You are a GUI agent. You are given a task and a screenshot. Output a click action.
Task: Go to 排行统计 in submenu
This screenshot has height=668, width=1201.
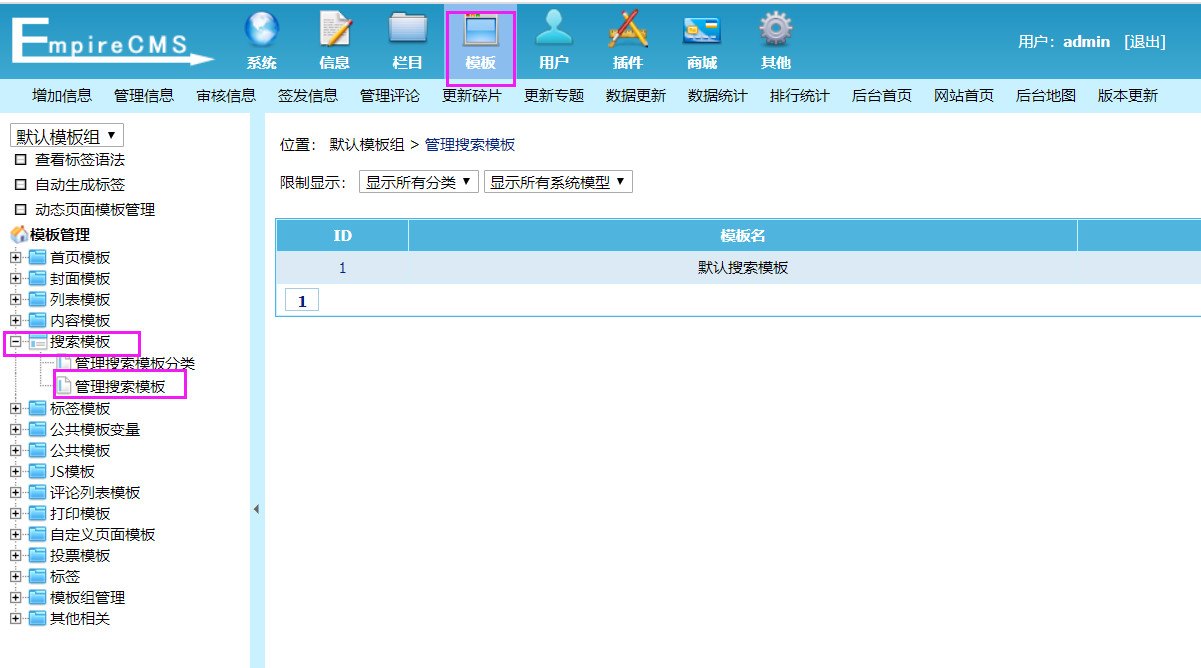coord(800,96)
